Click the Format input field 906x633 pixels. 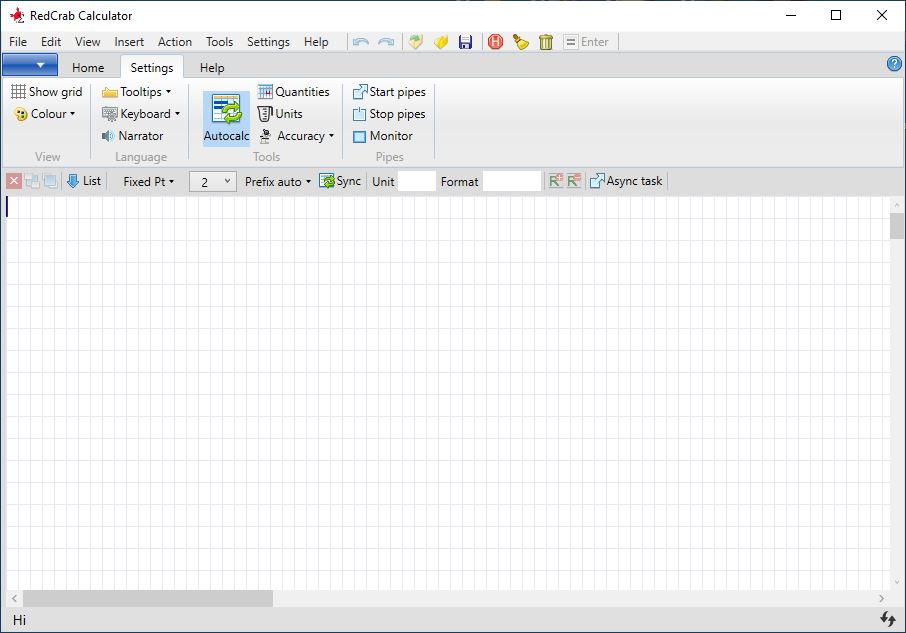512,181
